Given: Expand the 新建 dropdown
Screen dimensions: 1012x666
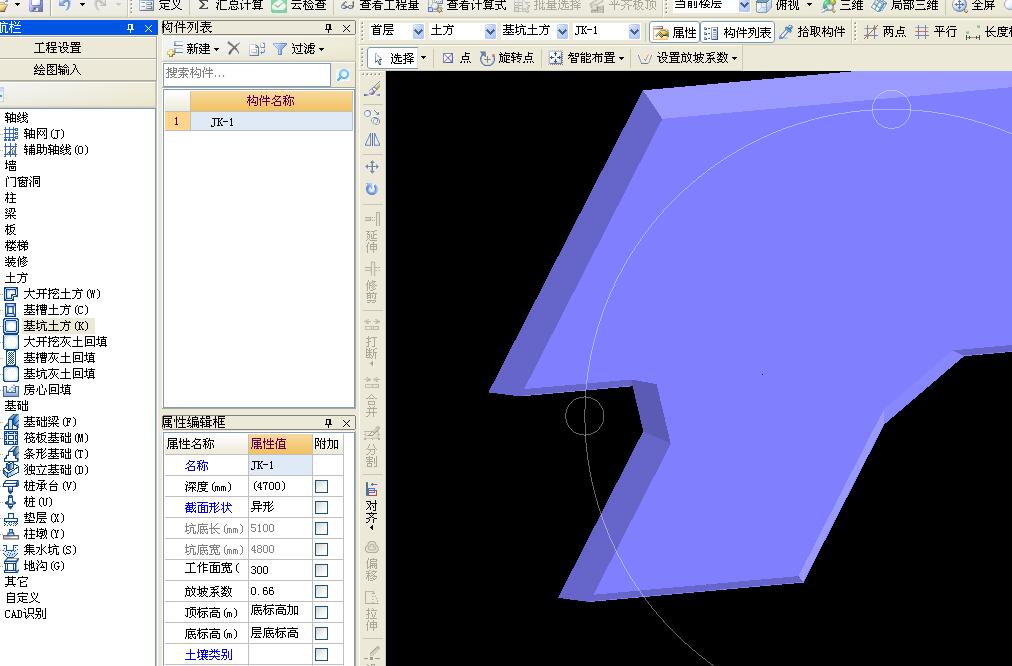Looking at the screenshot, I should (216, 49).
